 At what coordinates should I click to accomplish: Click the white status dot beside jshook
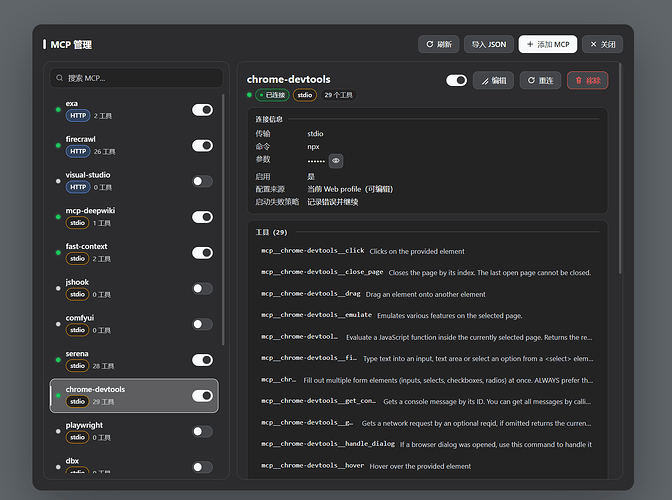[x=58, y=288]
